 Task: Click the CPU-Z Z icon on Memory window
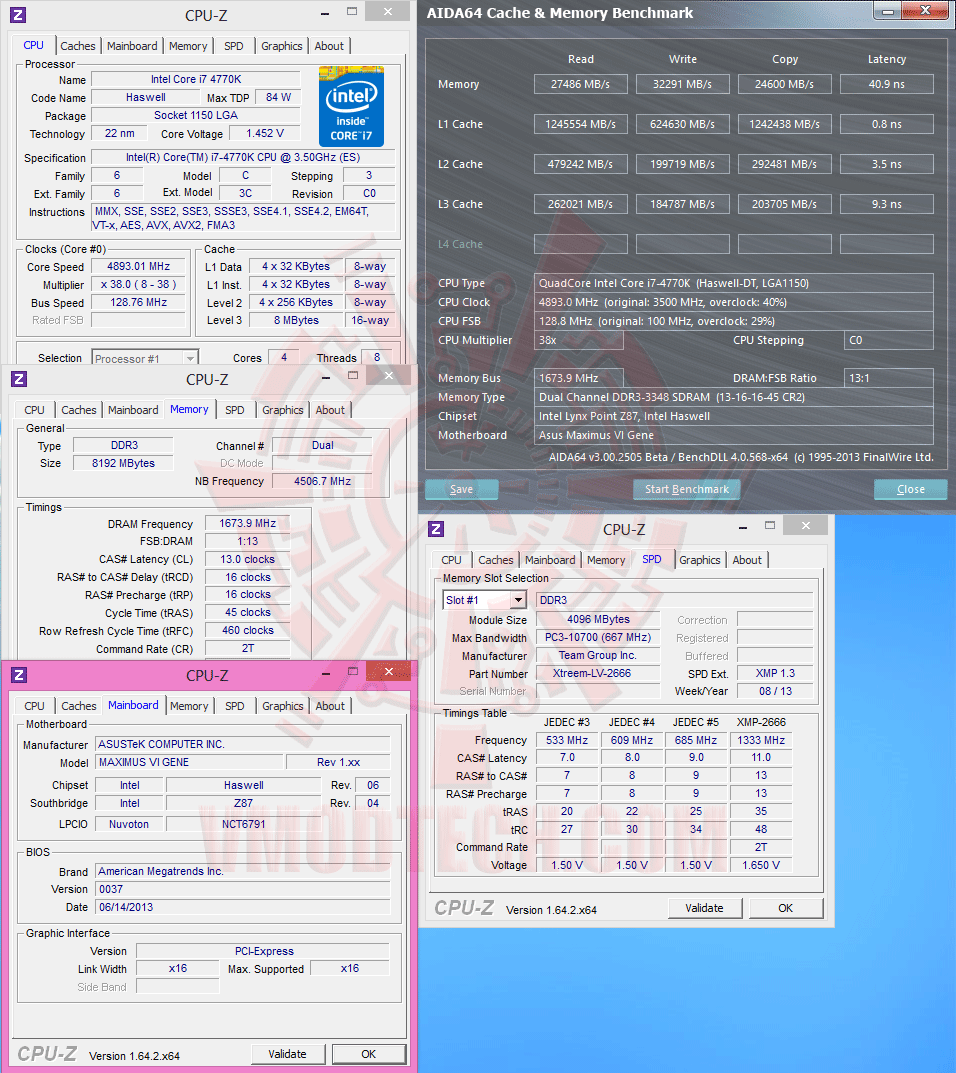point(18,379)
